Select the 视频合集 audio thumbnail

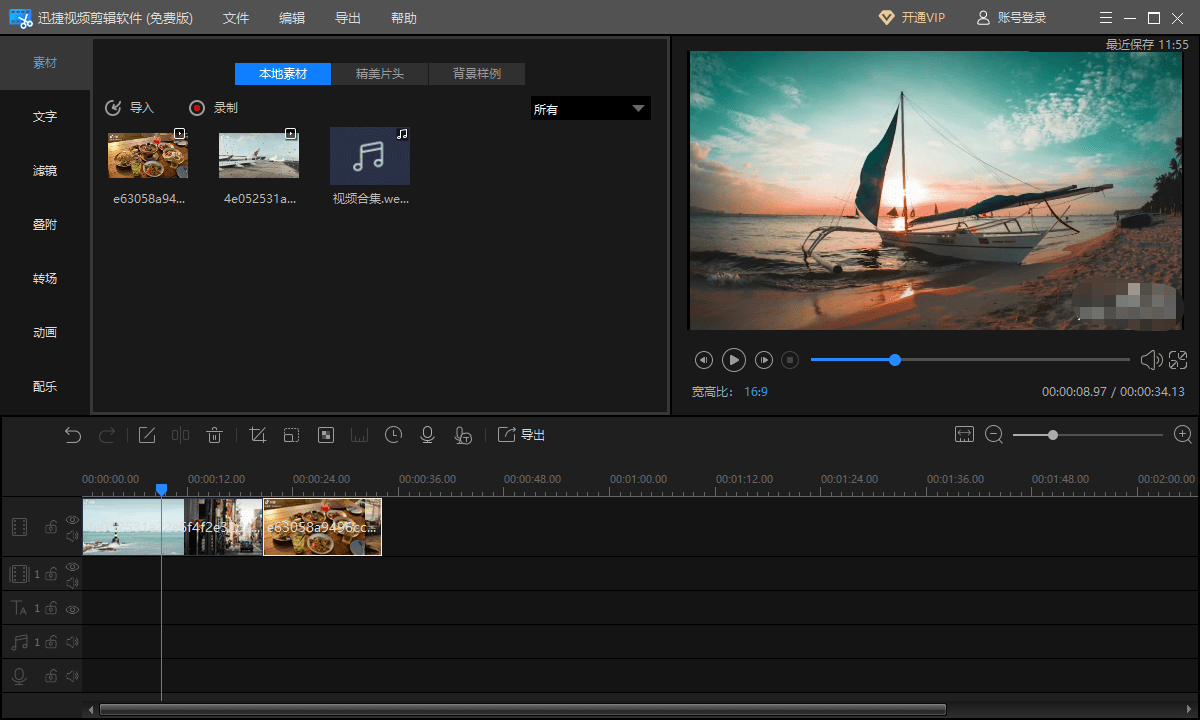tap(370, 156)
